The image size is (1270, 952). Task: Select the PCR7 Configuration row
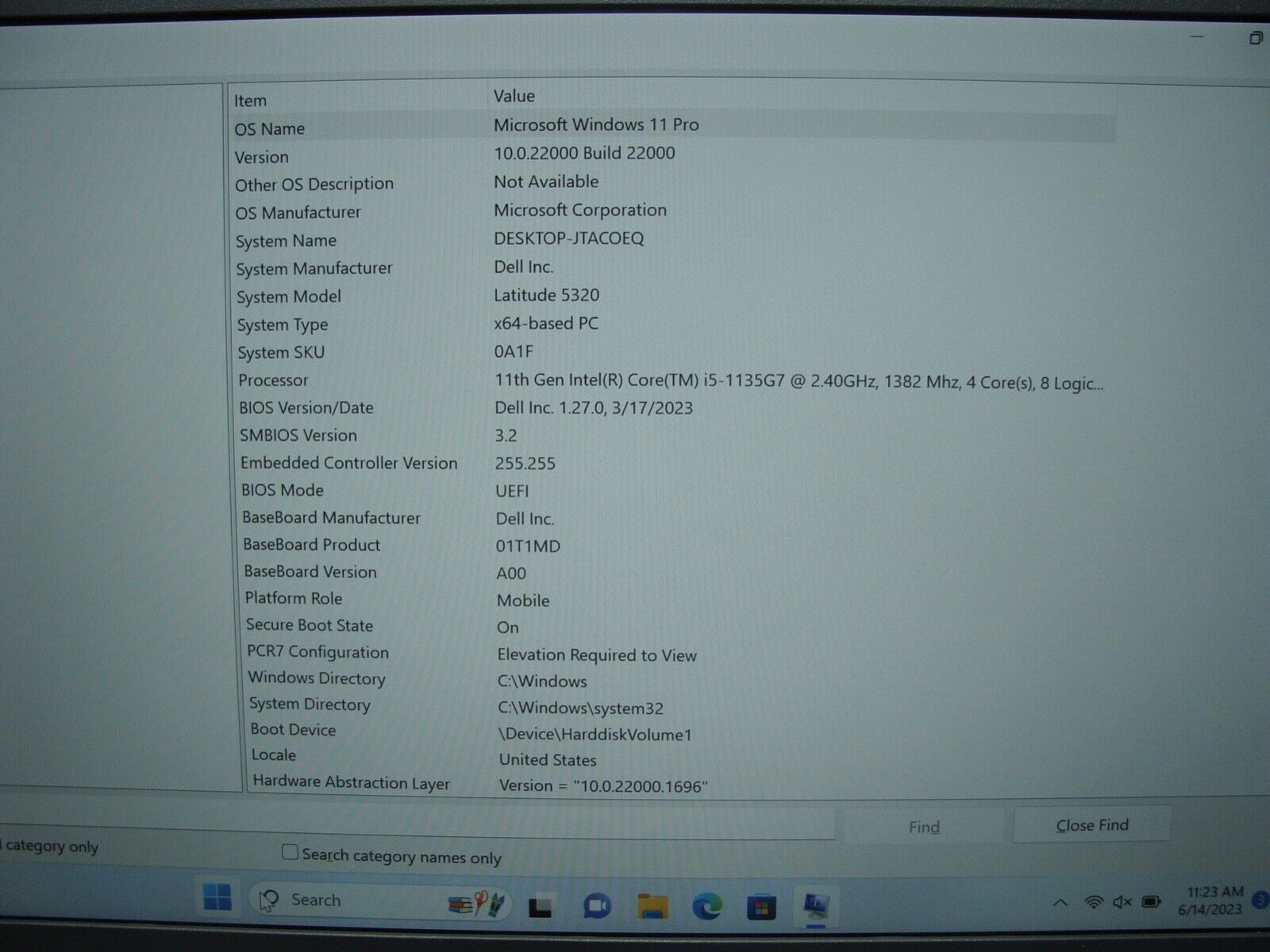[x=678, y=653]
